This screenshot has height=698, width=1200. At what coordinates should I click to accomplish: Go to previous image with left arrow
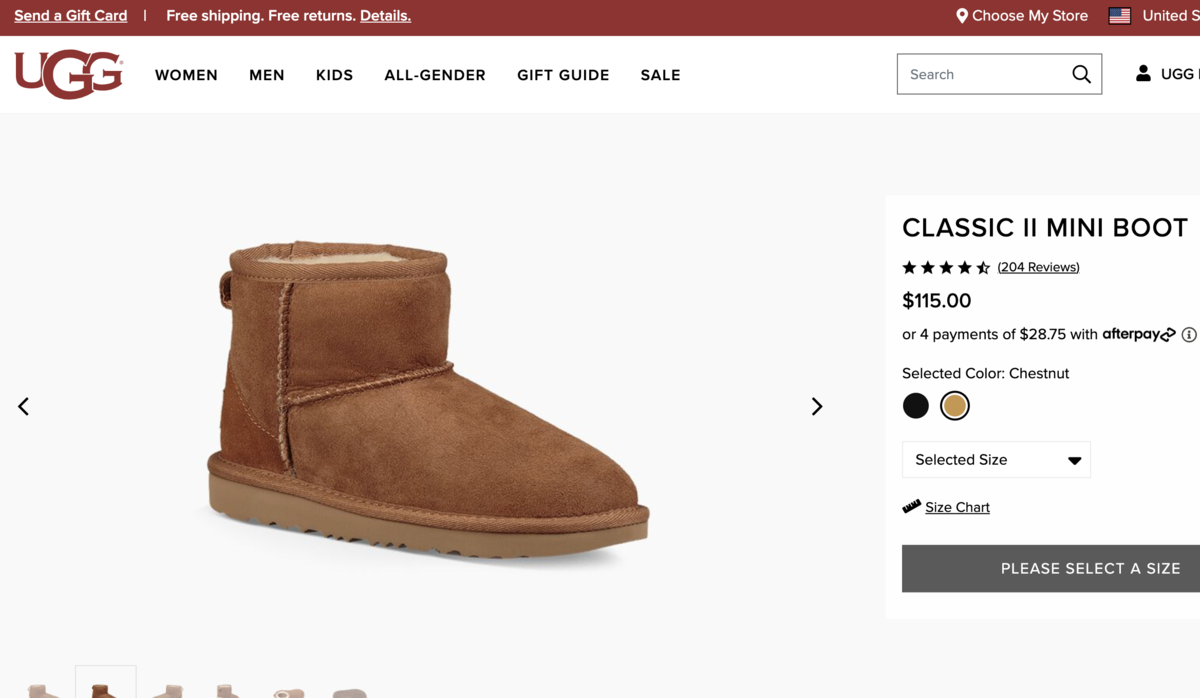click(23, 406)
